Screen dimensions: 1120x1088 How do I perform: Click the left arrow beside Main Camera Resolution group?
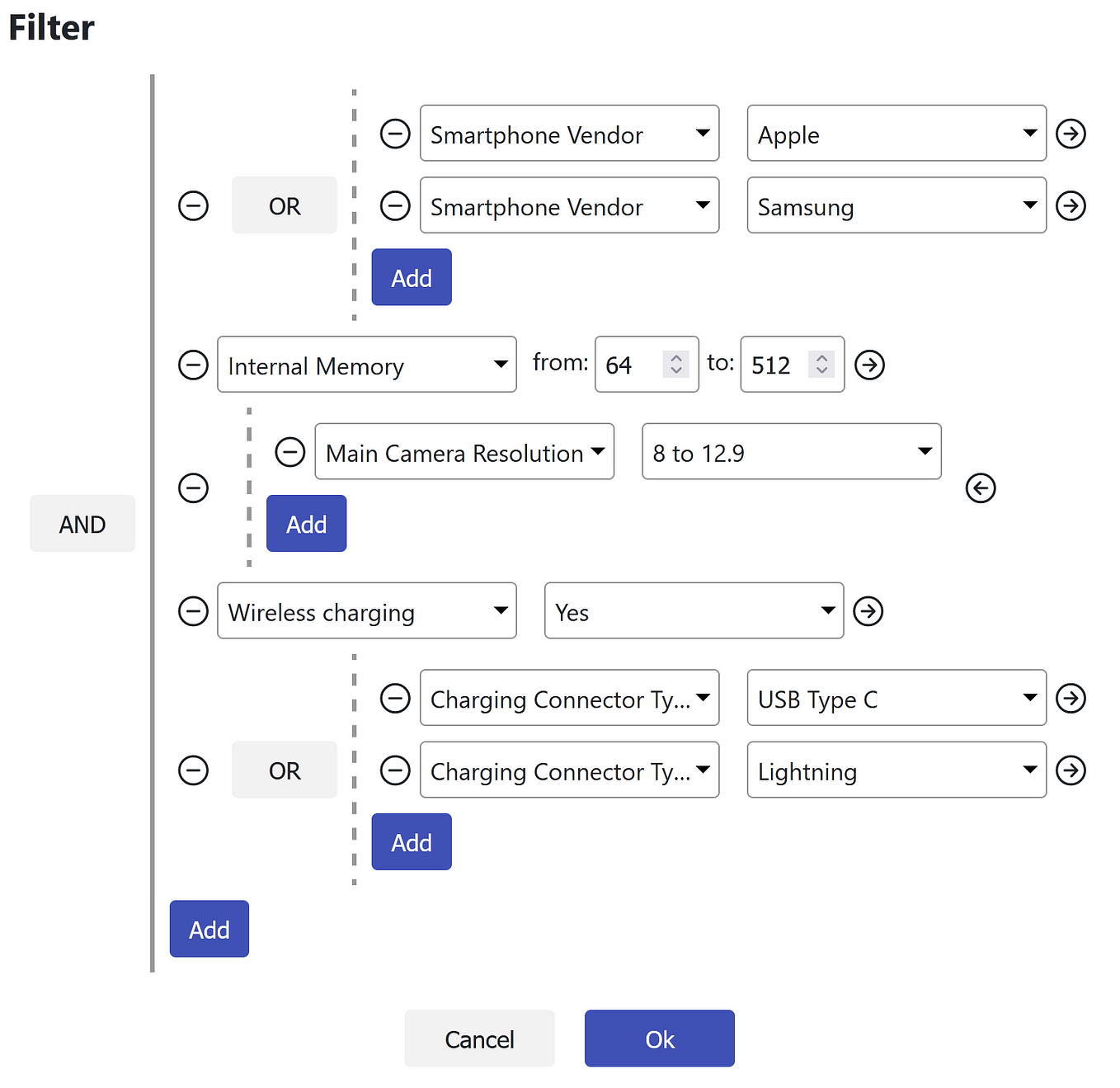pos(980,487)
